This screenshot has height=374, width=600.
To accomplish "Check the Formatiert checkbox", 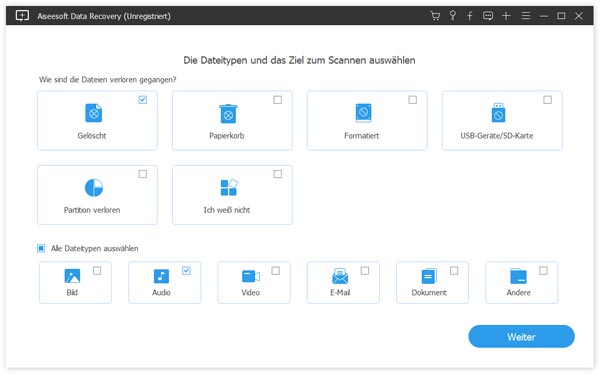I will click(x=412, y=100).
